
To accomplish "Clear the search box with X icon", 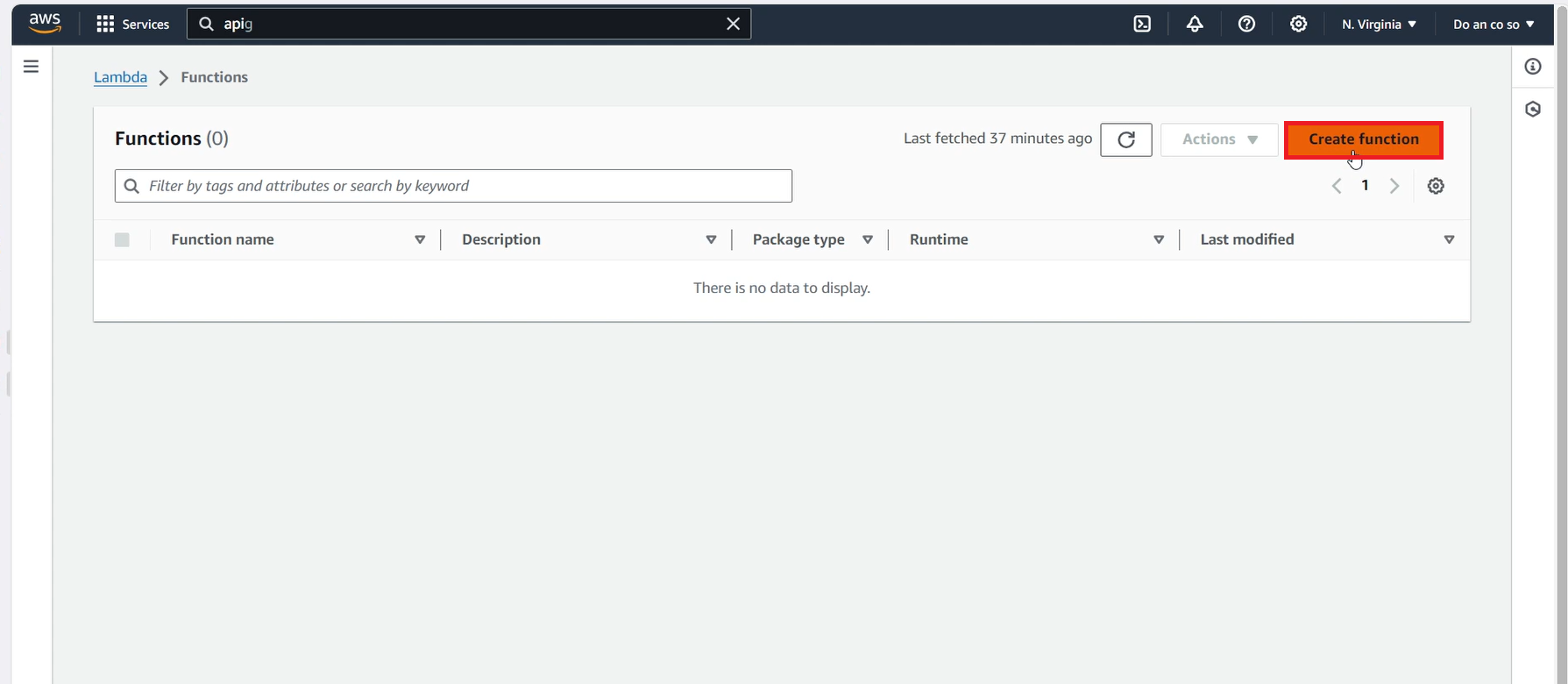I will (734, 24).
